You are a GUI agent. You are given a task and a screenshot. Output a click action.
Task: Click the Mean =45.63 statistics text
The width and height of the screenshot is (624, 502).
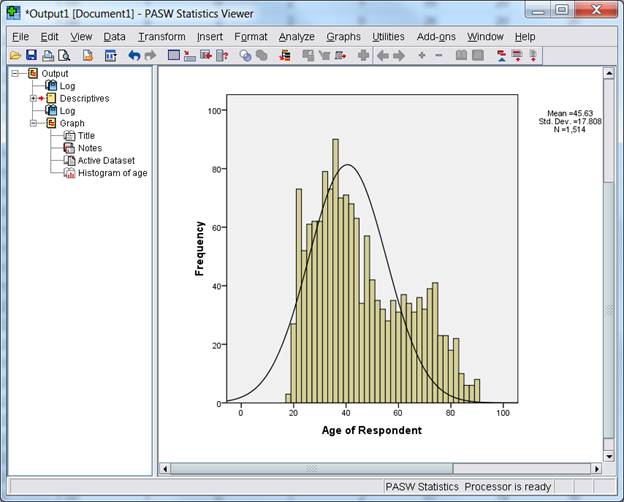pos(570,113)
